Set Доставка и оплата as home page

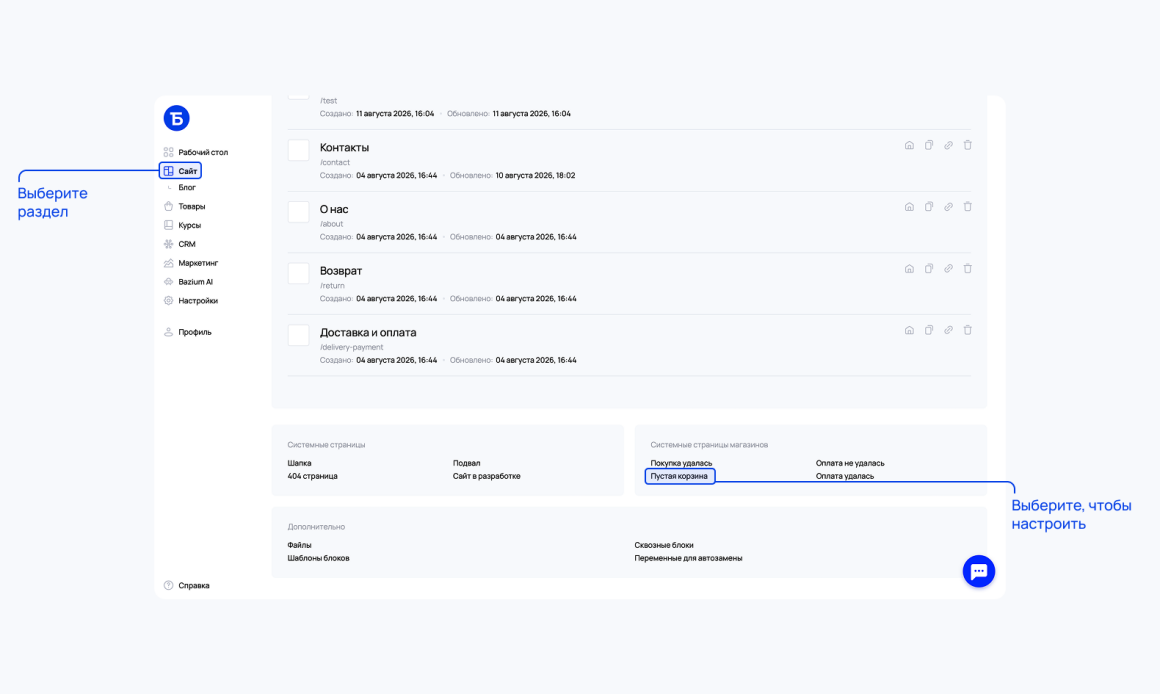pos(909,330)
